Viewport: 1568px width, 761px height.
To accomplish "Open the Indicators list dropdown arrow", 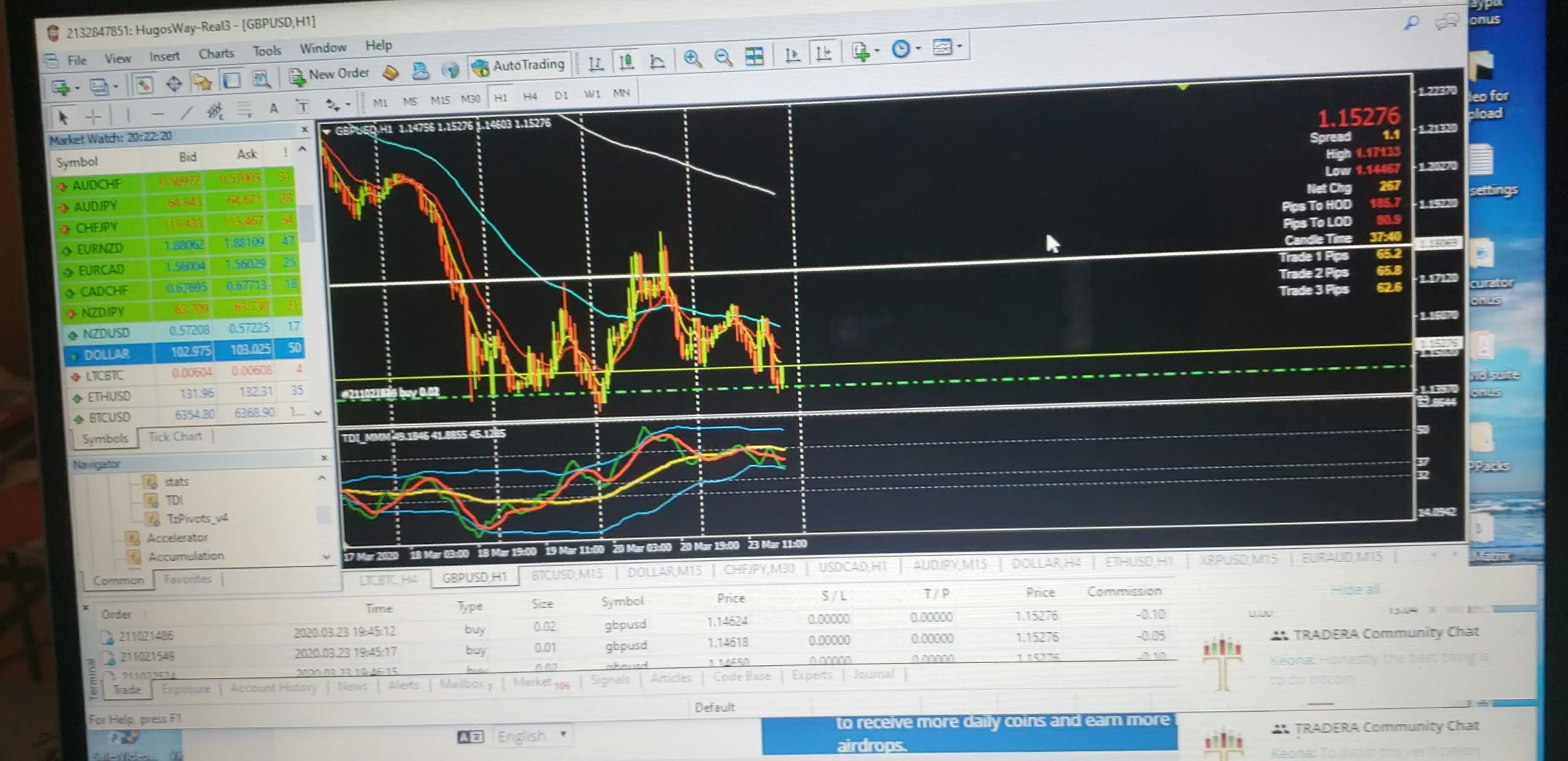I will tap(877, 51).
